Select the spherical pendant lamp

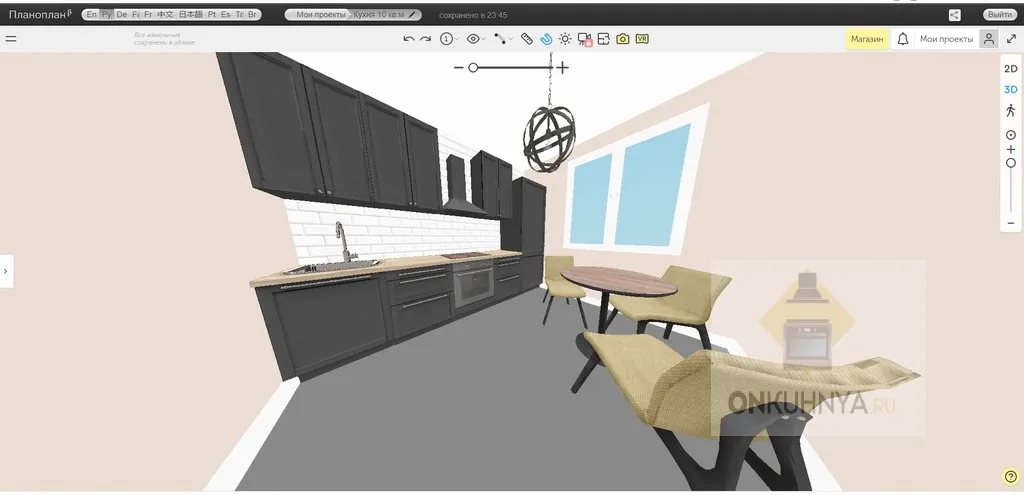point(549,138)
